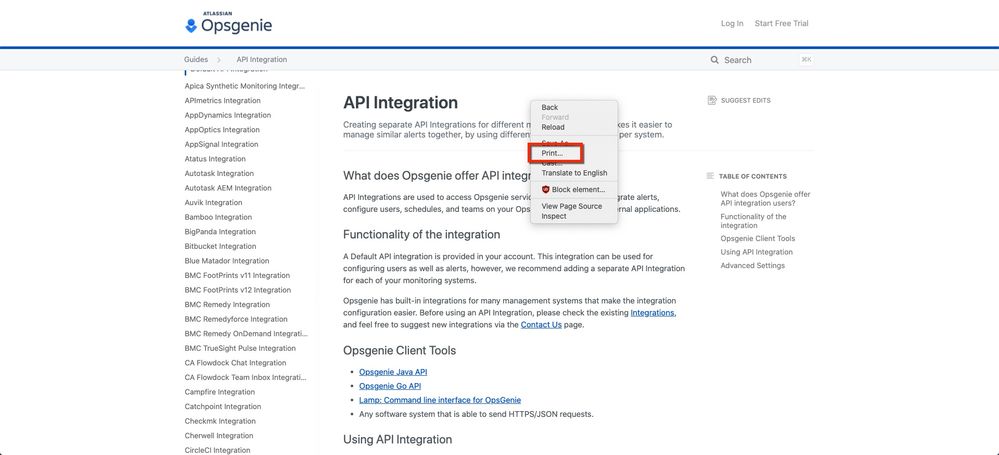The image size is (999, 455).
Task: Open the Integrations hyperlink in paragraph
Action: point(653,313)
